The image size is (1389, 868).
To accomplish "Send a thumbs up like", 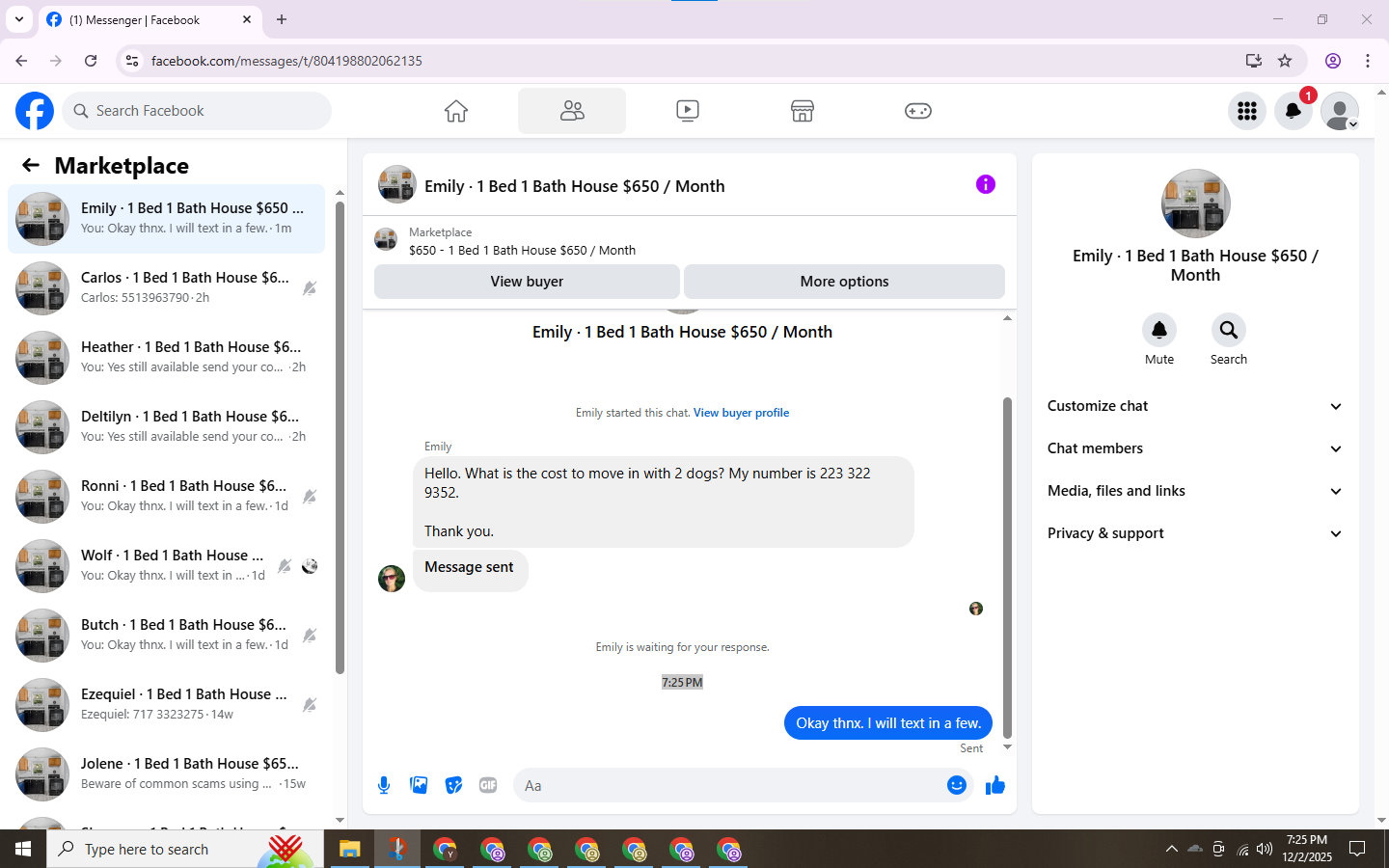I will coord(995,785).
